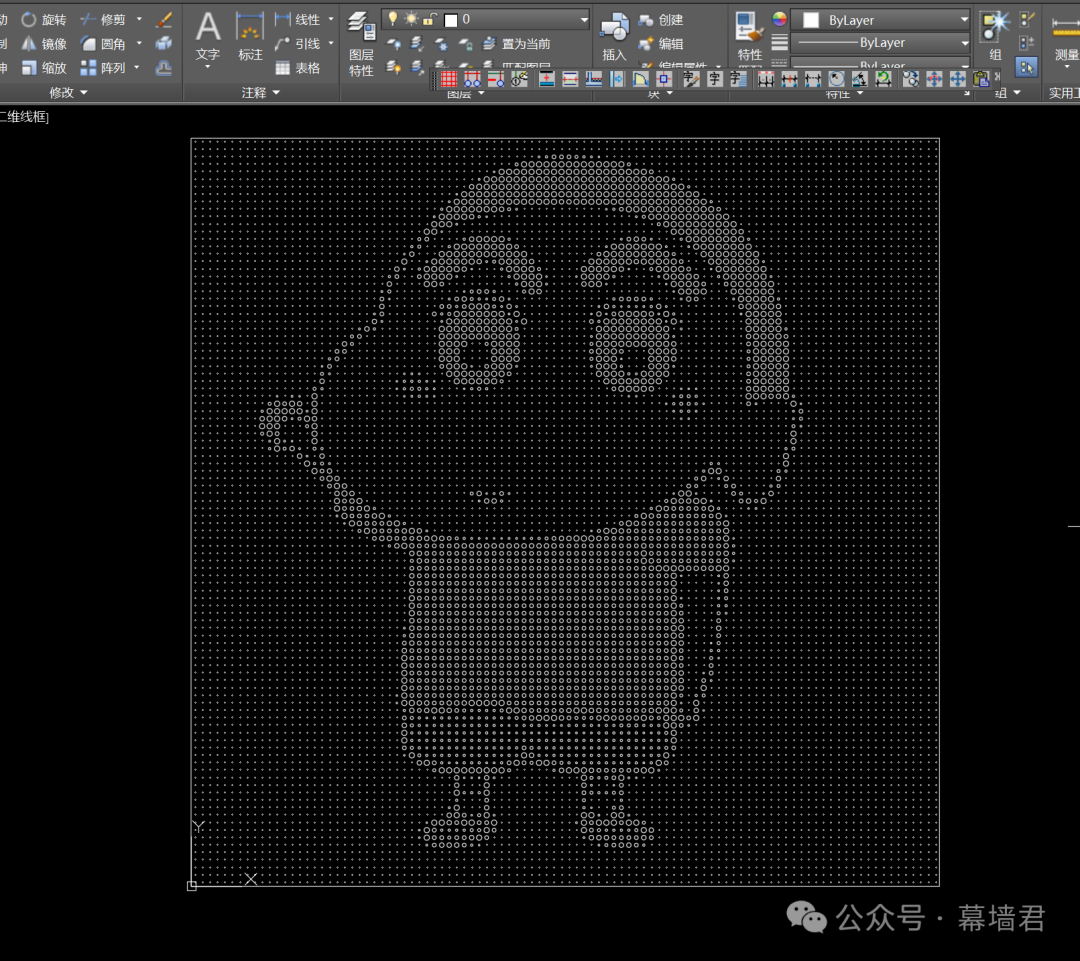Toggle layer on/off light bulb icon
1080x961 pixels.
click(393, 19)
